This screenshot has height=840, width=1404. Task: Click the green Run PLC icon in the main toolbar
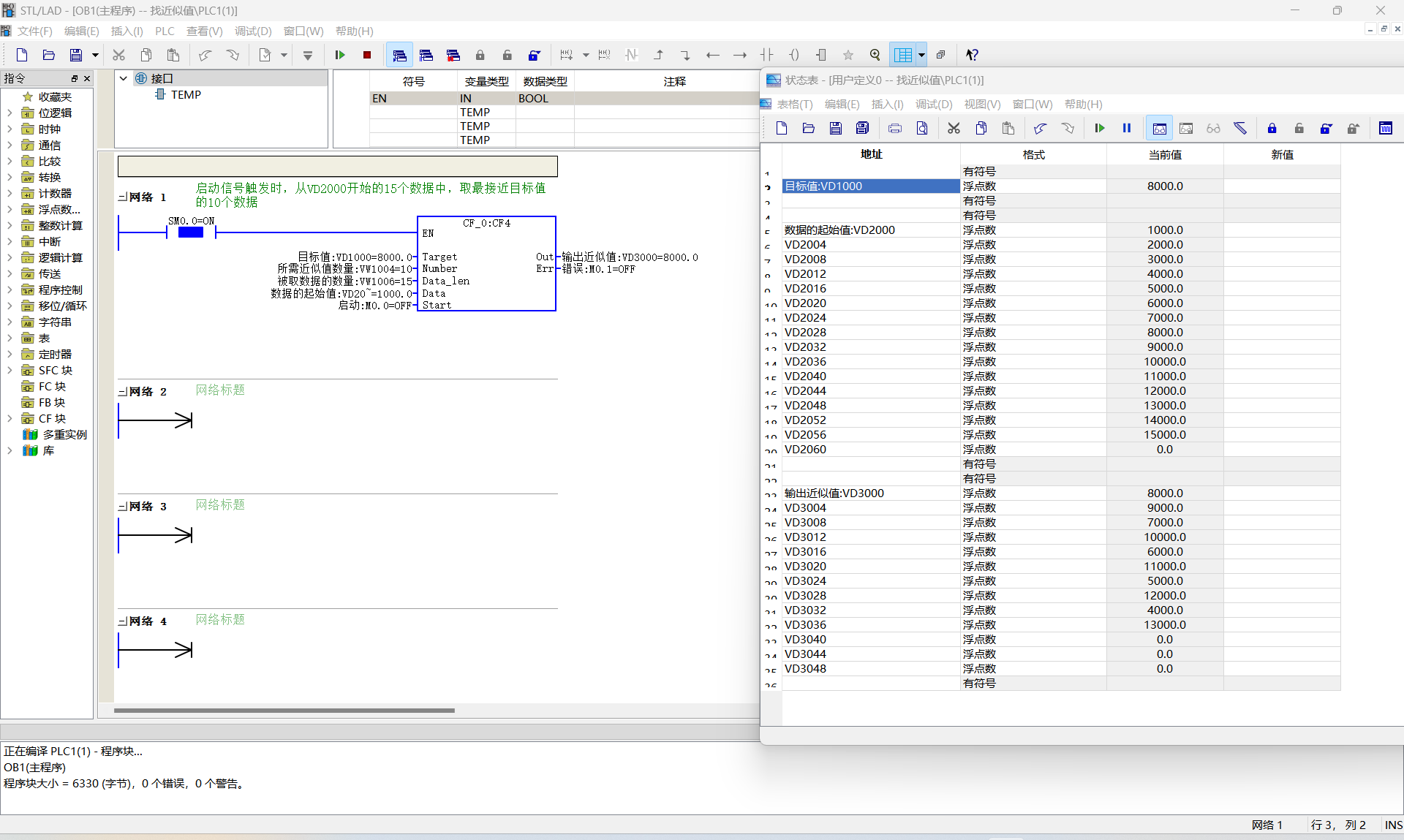pos(340,55)
